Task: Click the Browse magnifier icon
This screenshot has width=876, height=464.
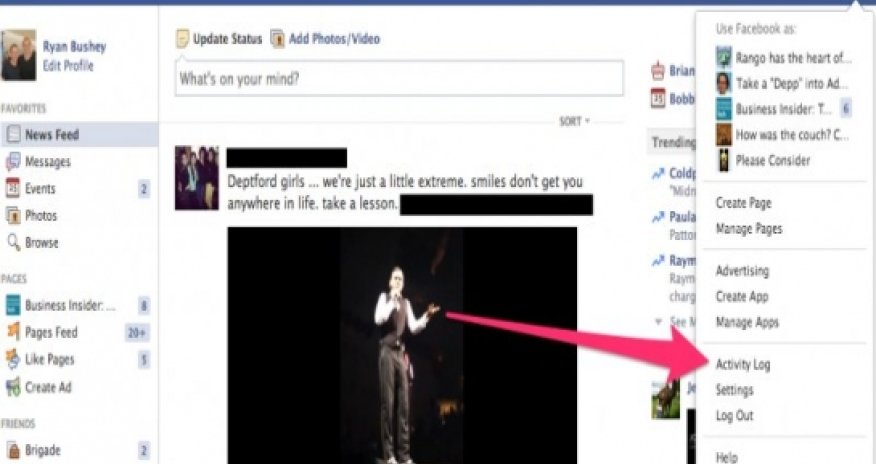Action: [x=13, y=242]
